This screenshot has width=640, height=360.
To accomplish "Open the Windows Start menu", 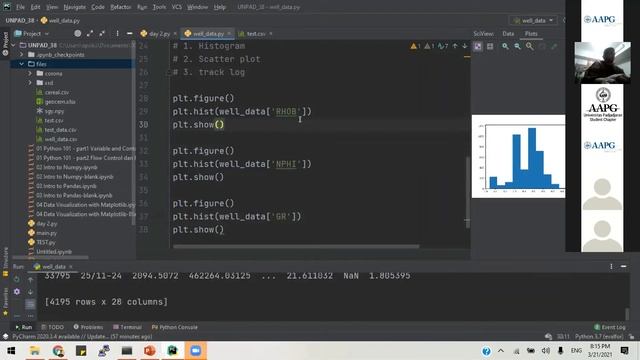I will pyautogui.click(x=11, y=351).
